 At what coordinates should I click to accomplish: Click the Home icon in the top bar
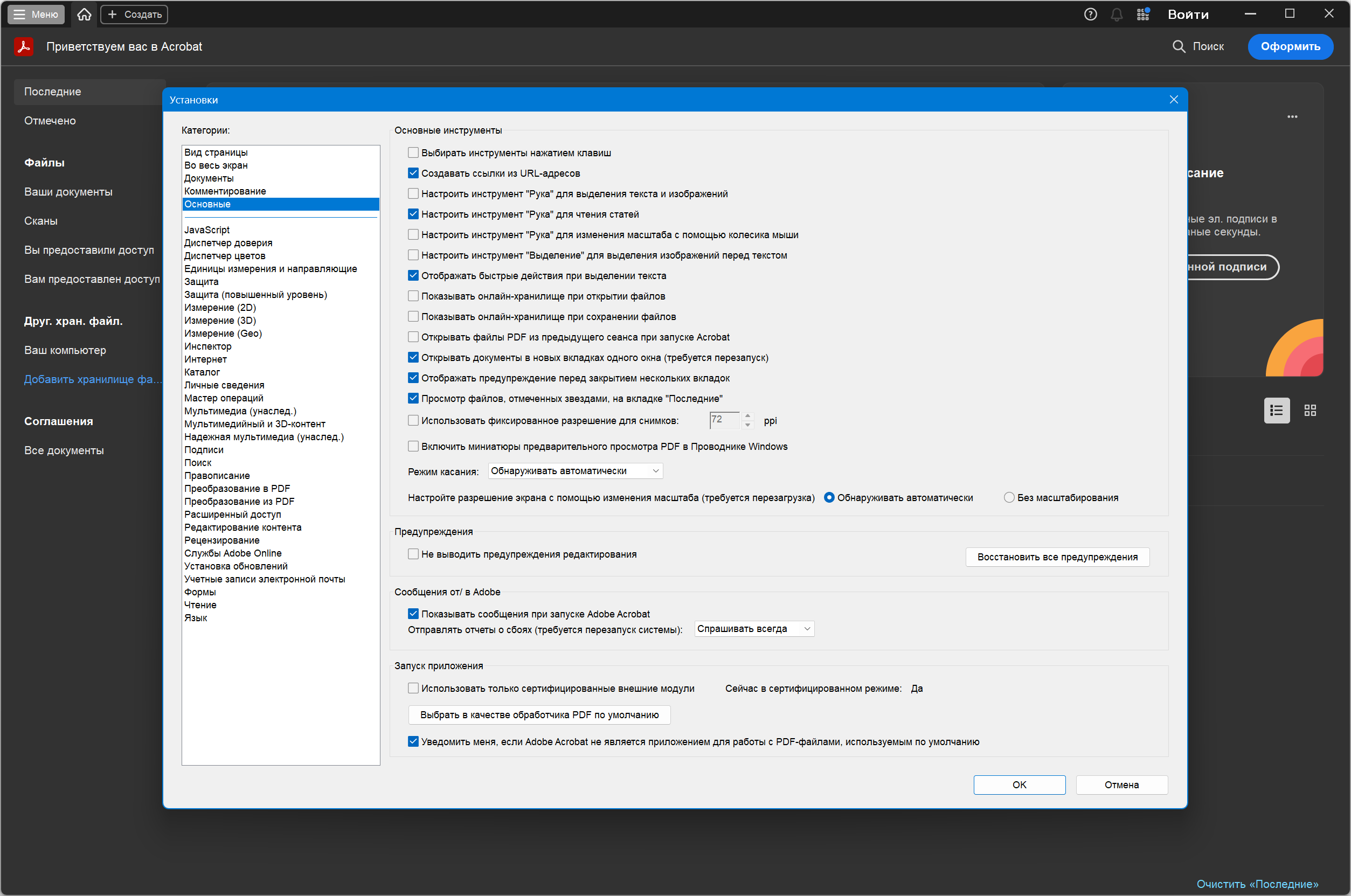pos(84,15)
